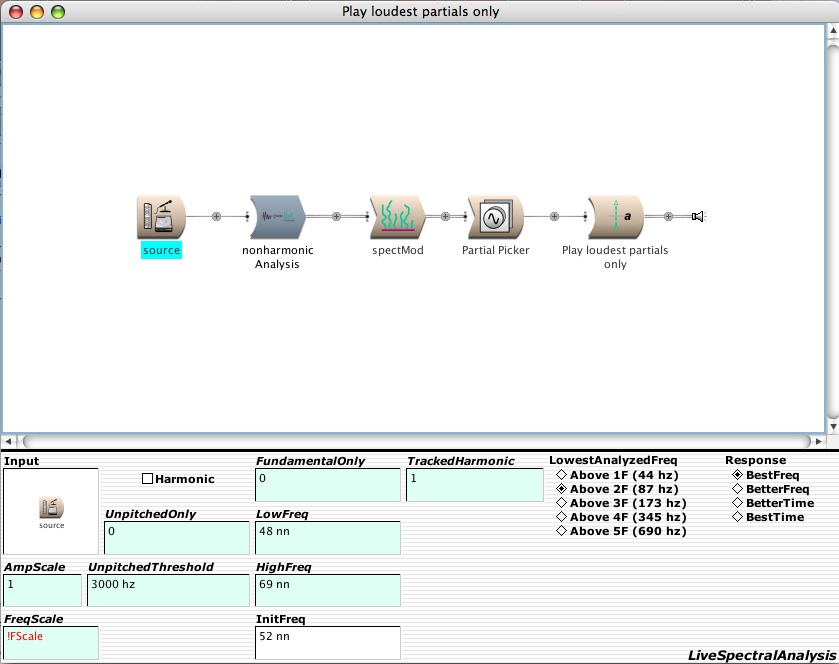Viewport: 839px width, 664px height.
Task: Select the spectMod module icon
Action: [x=397, y=217]
